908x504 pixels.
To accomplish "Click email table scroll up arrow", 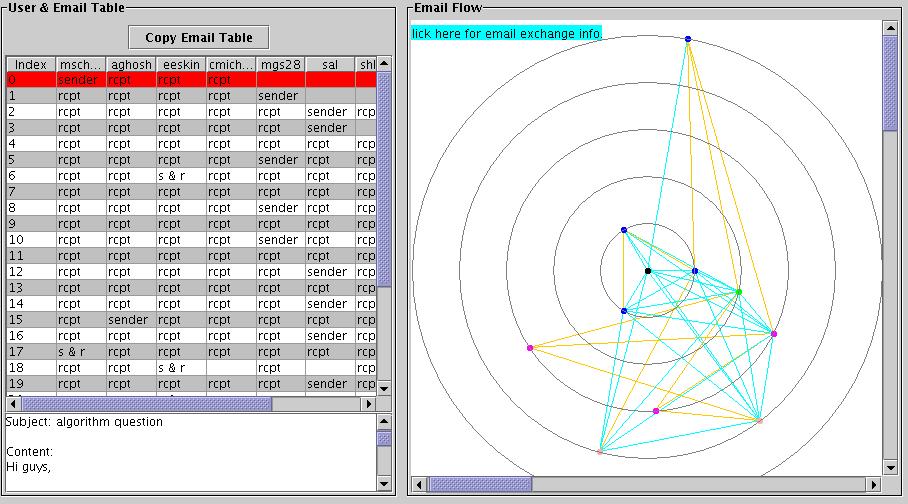I will [384, 64].
